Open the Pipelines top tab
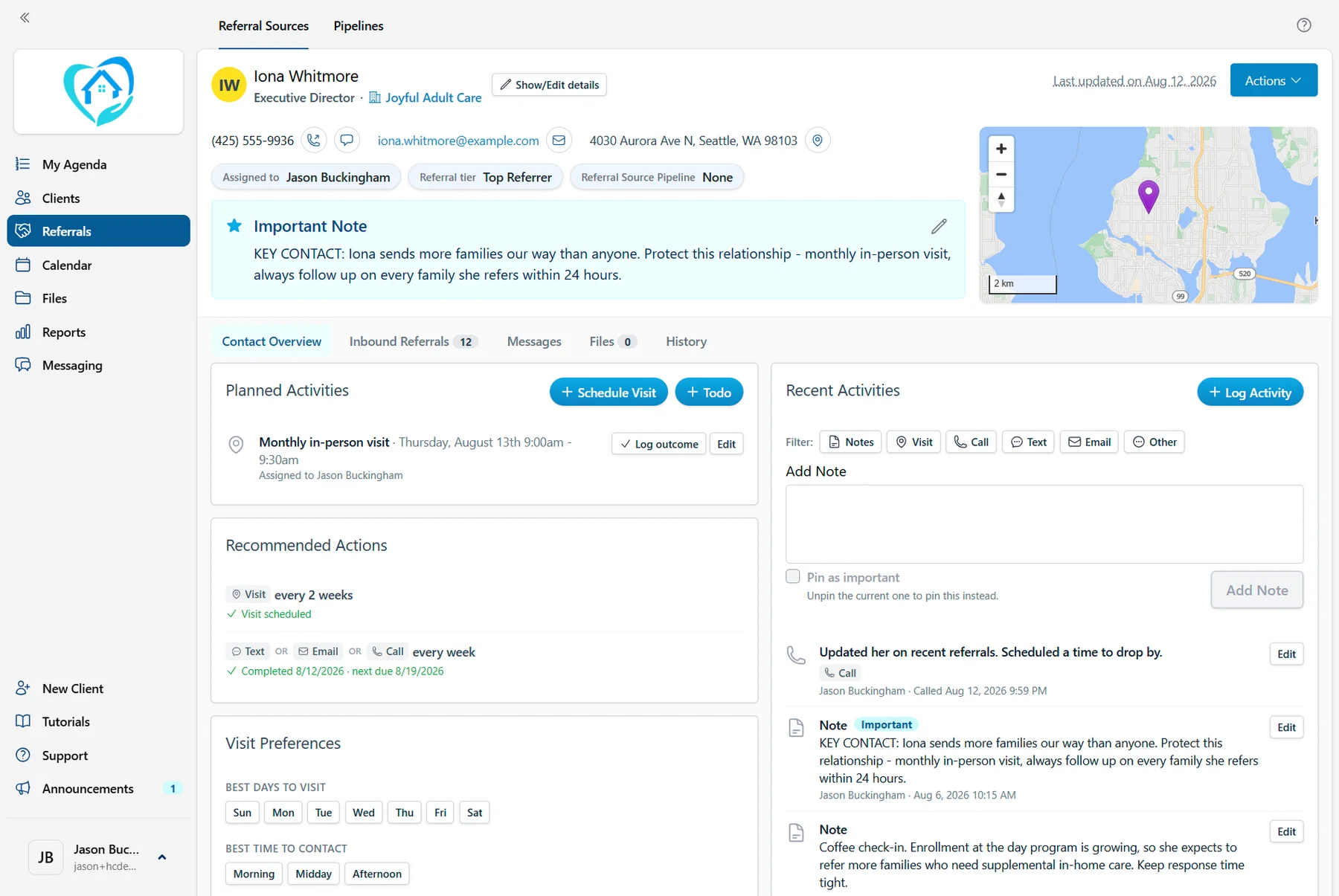Image resolution: width=1339 pixels, height=896 pixels. tap(359, 26)
